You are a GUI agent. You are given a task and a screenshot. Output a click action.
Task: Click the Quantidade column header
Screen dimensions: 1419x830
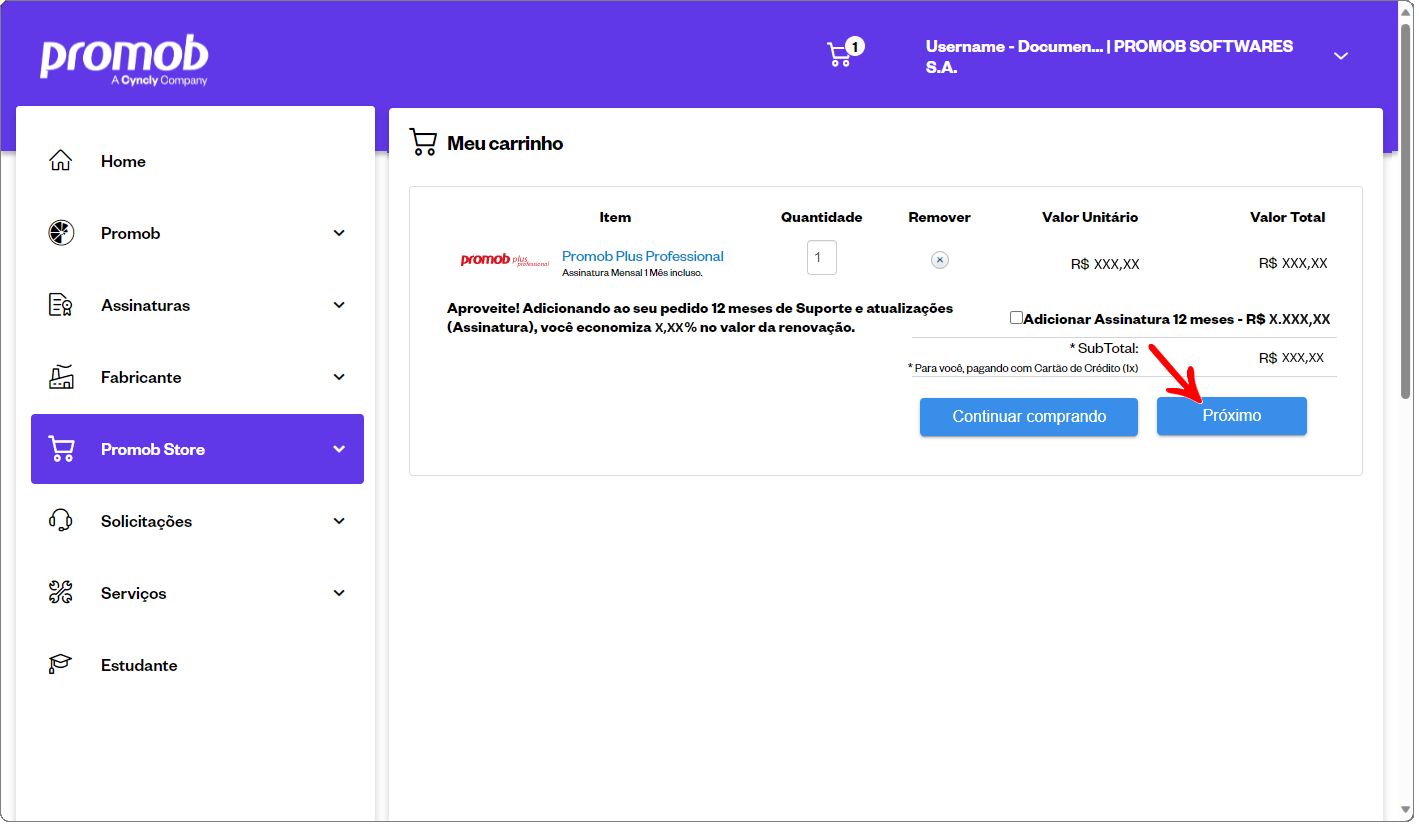(x=821, y=217)
